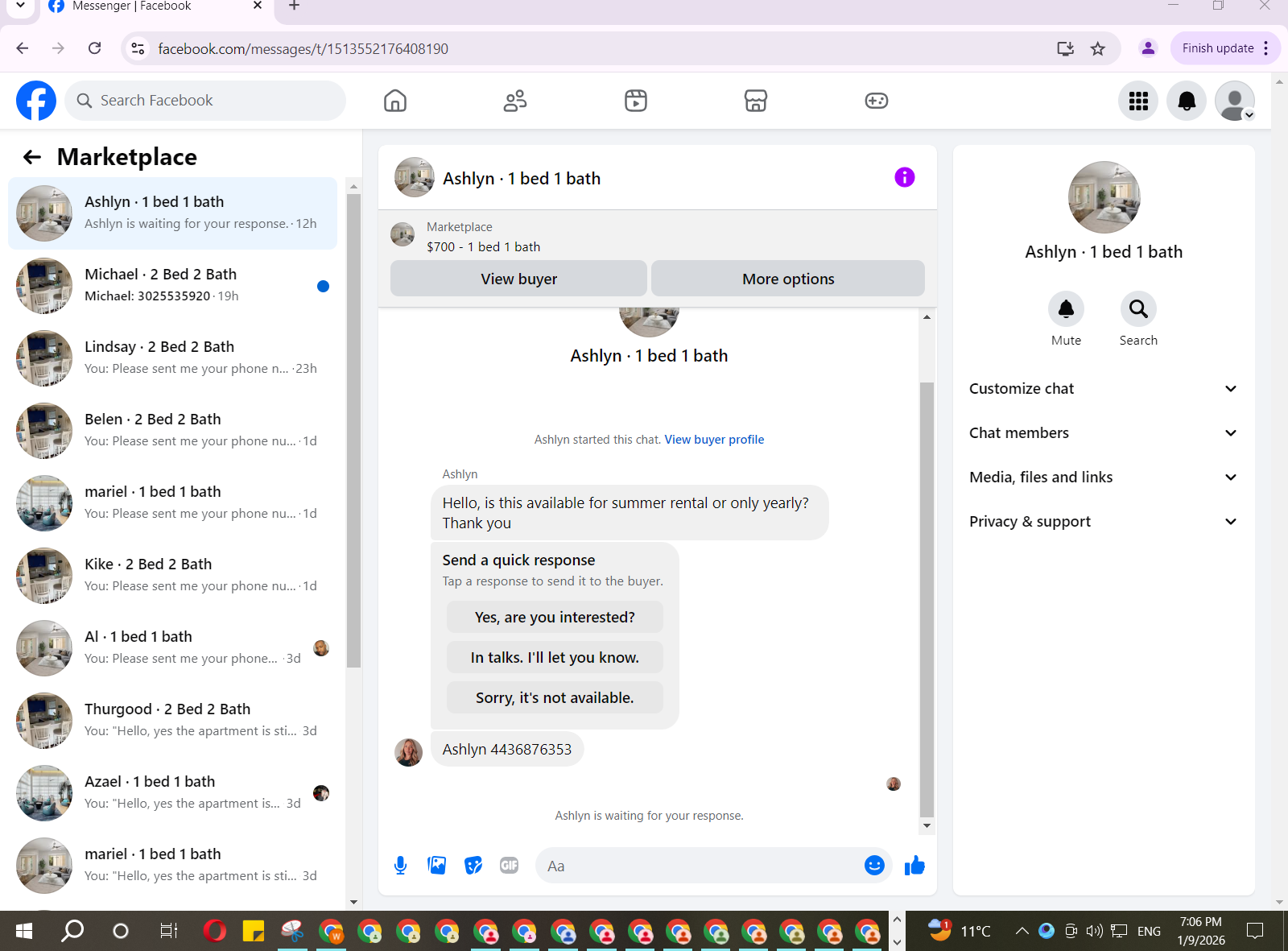Image resolution: width=1288 pixels, height=951 pixels.
Task: Open the Facebook menu grid icon
Action: tap(1138, 101)
